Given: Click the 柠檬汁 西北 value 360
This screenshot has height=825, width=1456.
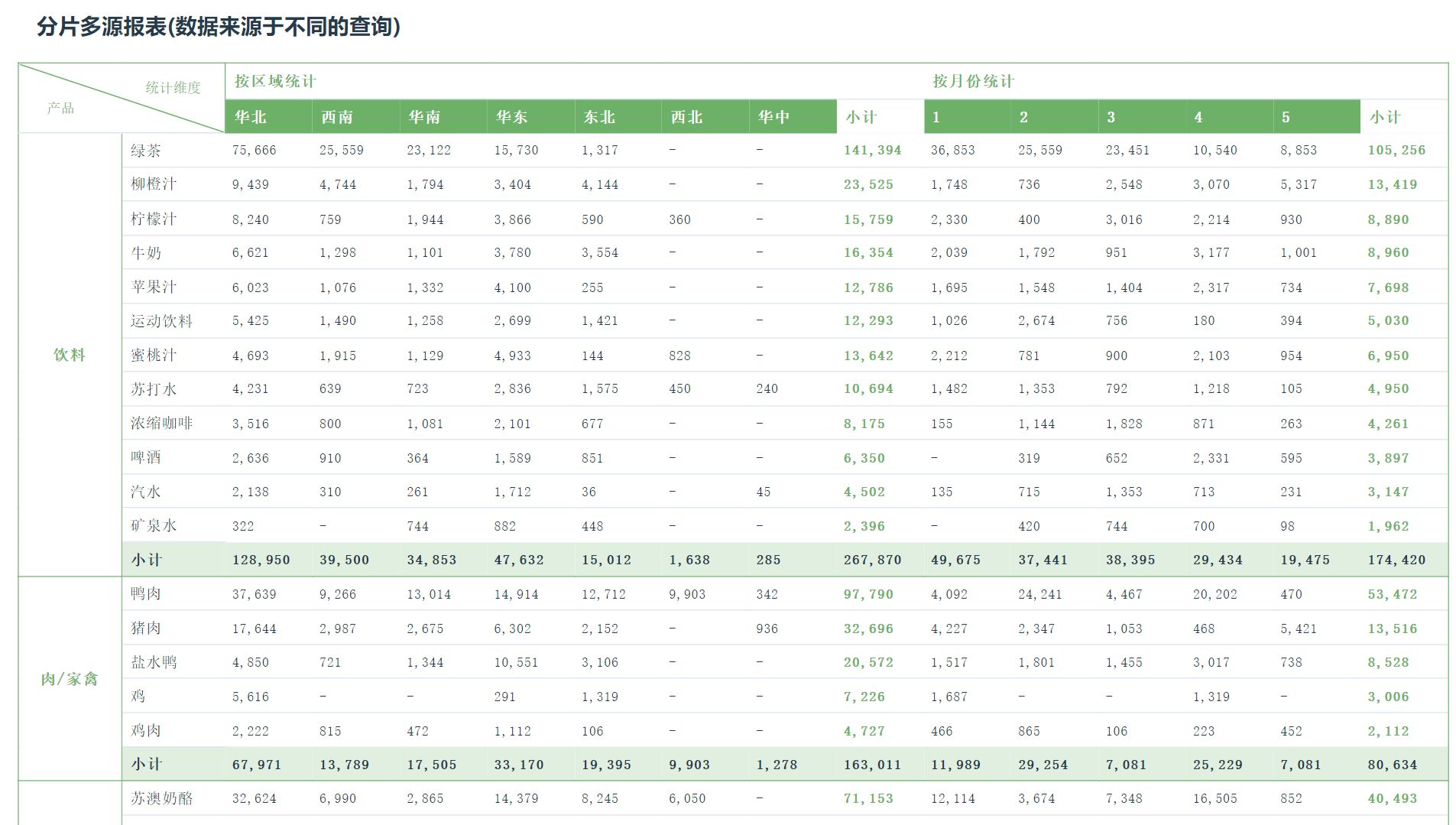Looking at the screenshot, I should pyautogui.click(x=679, y=220).
